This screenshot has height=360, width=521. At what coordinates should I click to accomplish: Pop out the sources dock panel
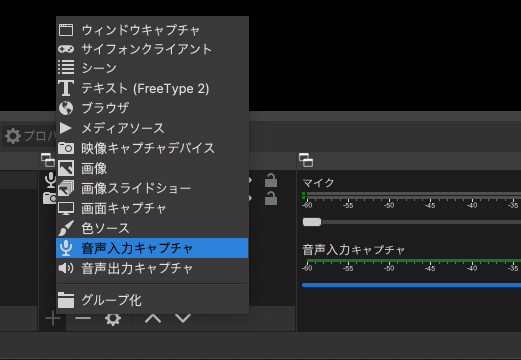pyautogui.click(x=48, y=160)
